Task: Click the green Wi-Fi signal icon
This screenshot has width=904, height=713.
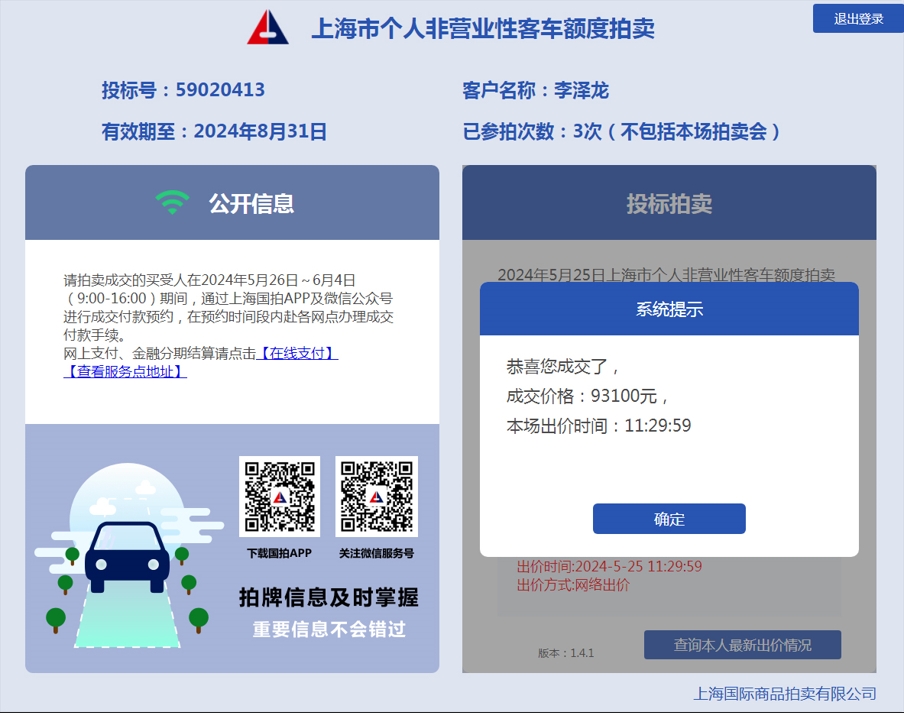Action: coord(172,203)
